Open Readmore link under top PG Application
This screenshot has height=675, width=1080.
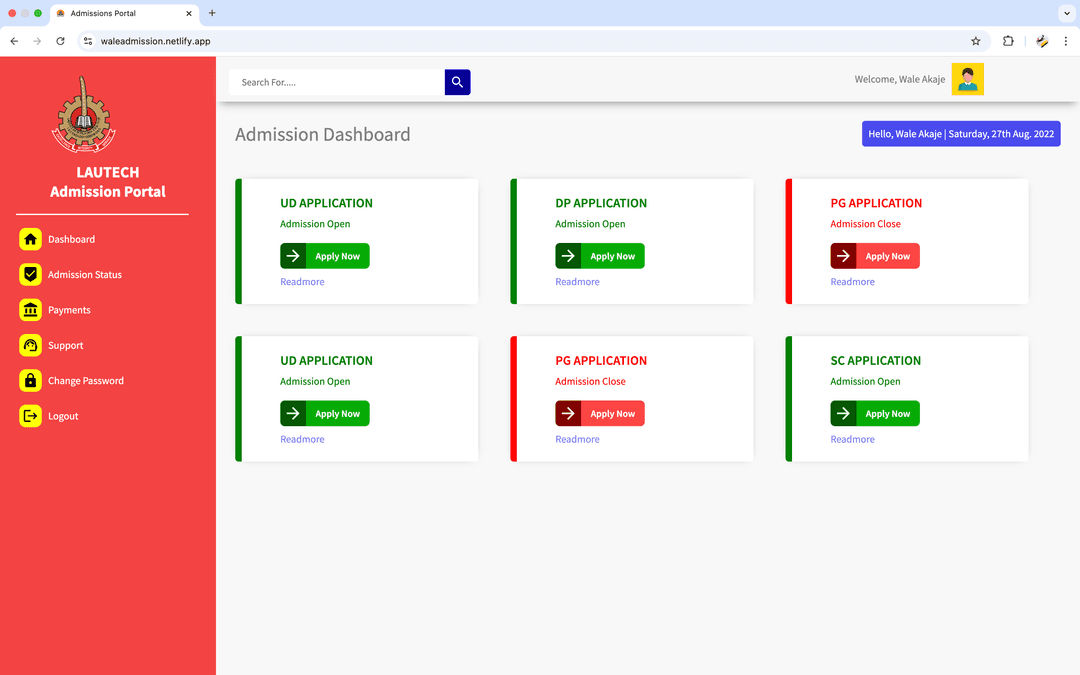point(852,282)
